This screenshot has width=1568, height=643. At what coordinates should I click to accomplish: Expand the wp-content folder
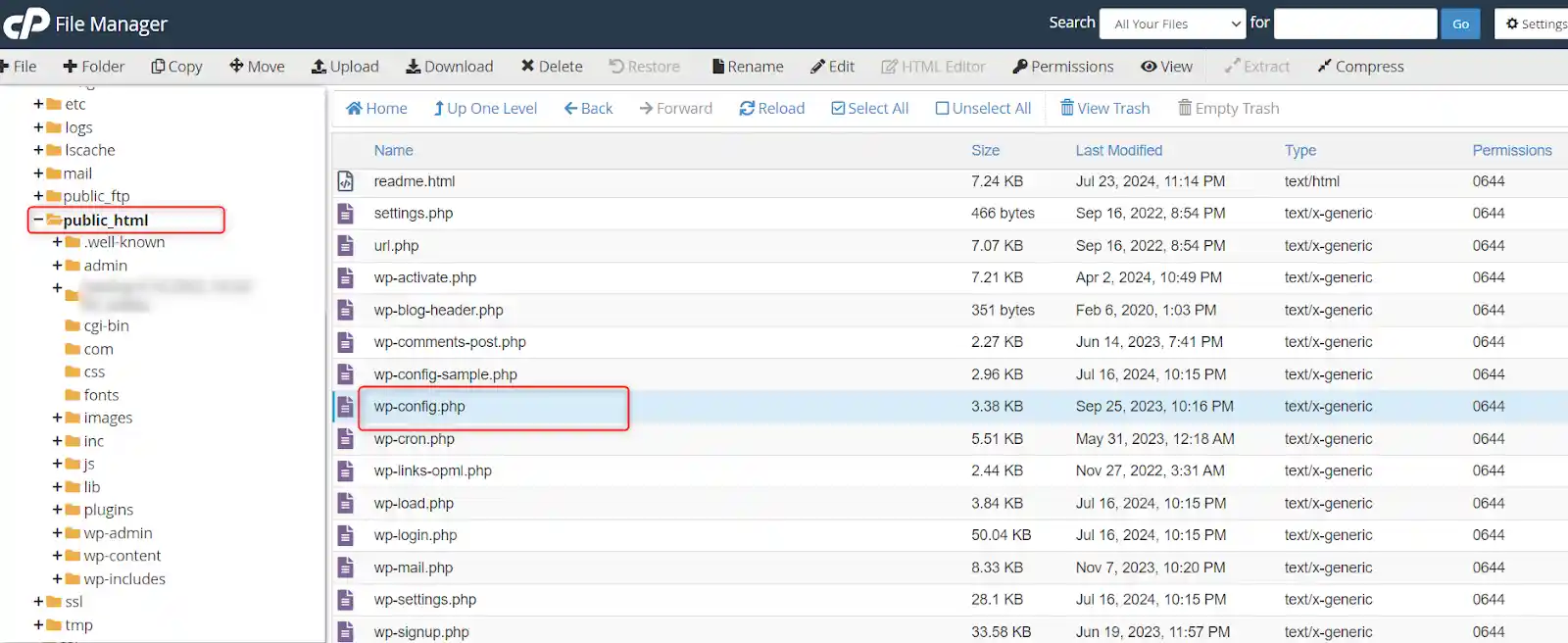click(x=58, y=556)
